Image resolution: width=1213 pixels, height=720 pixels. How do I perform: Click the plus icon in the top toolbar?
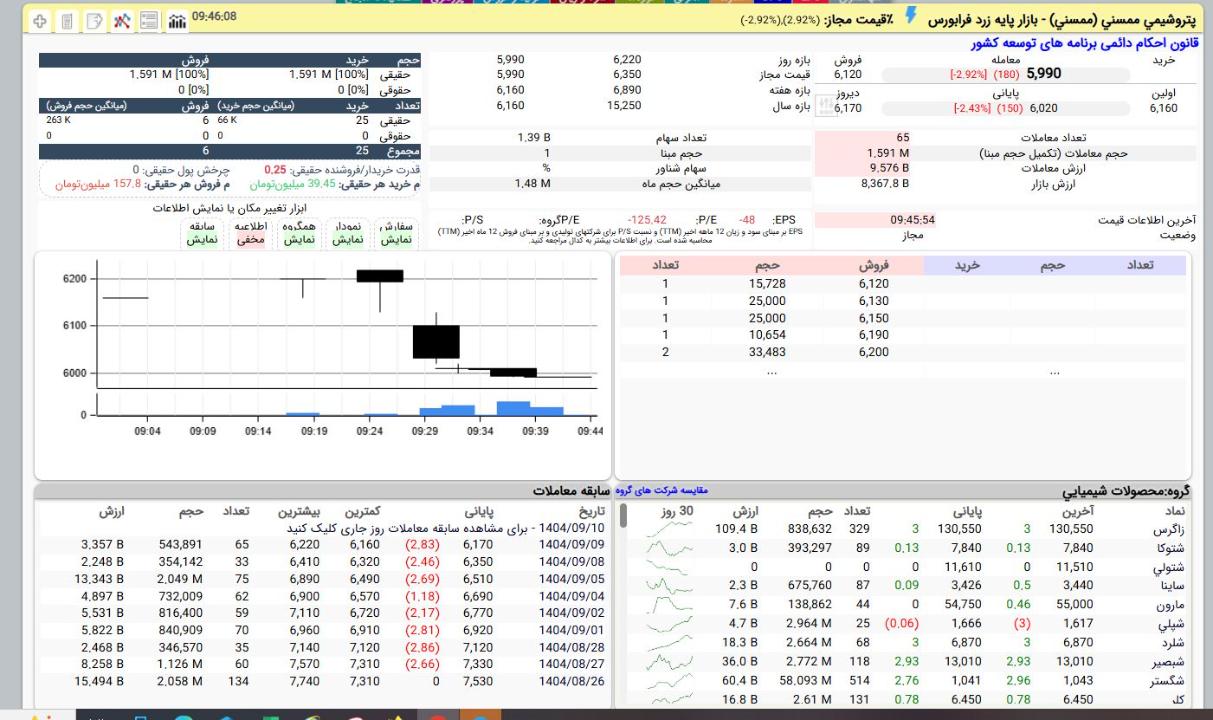coord(40,20)
